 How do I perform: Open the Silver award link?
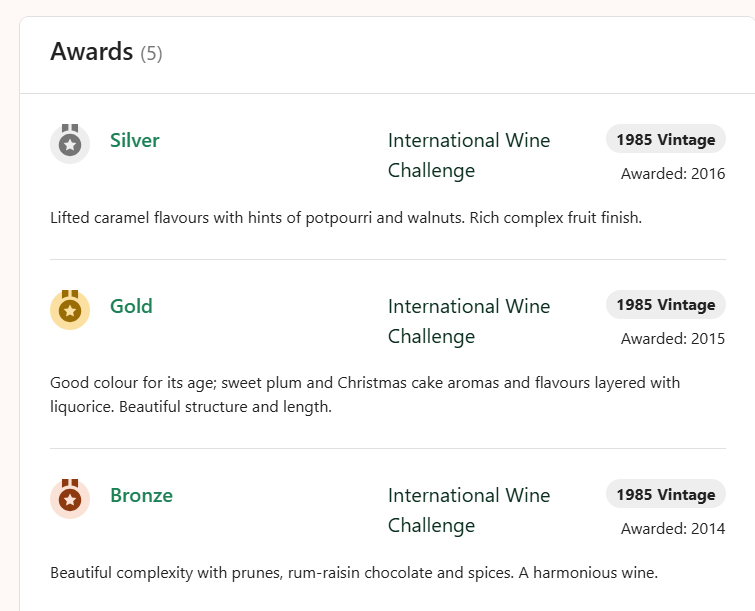[135, 140]
